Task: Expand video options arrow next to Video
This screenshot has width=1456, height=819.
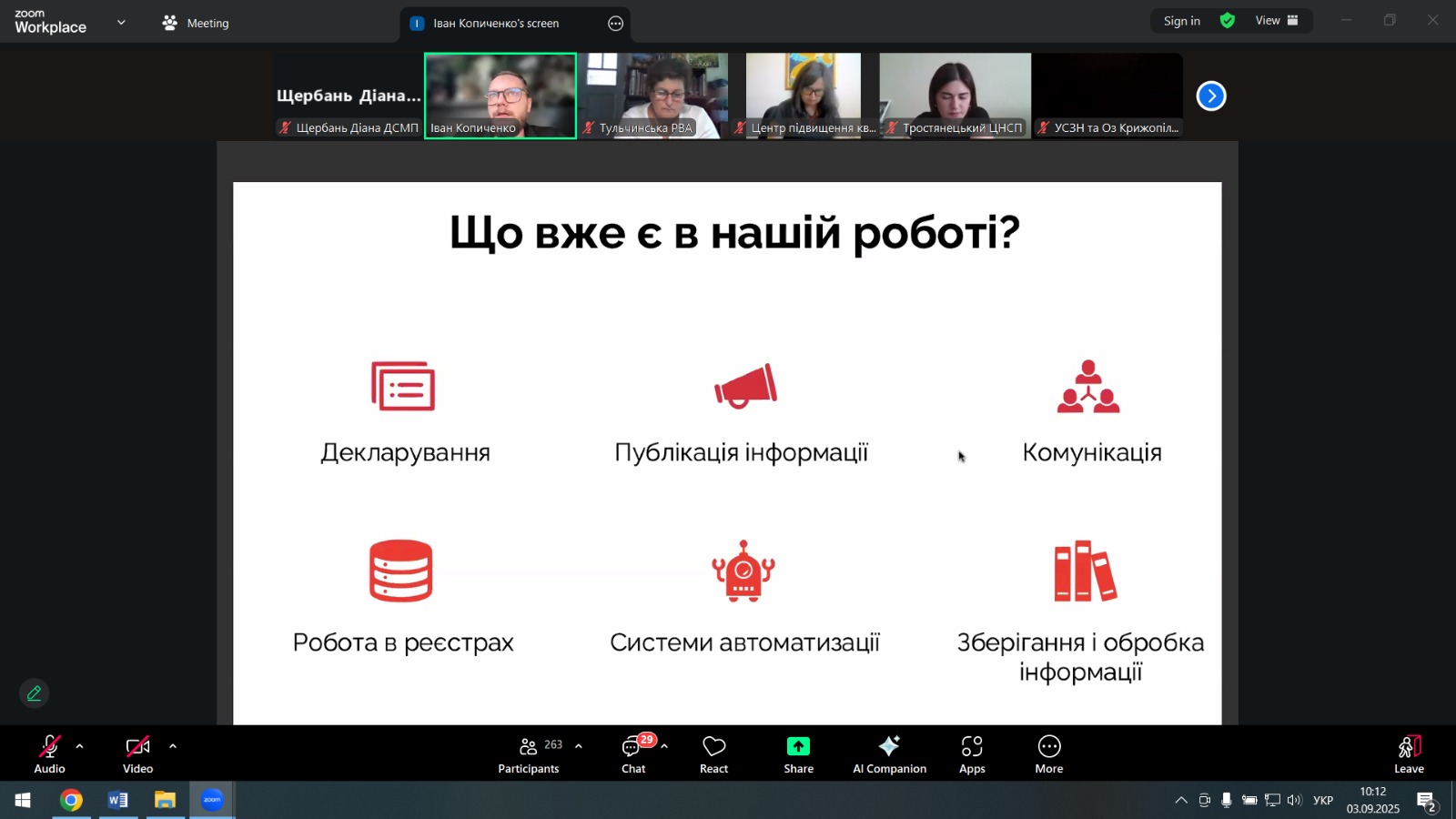Action: 173,746
